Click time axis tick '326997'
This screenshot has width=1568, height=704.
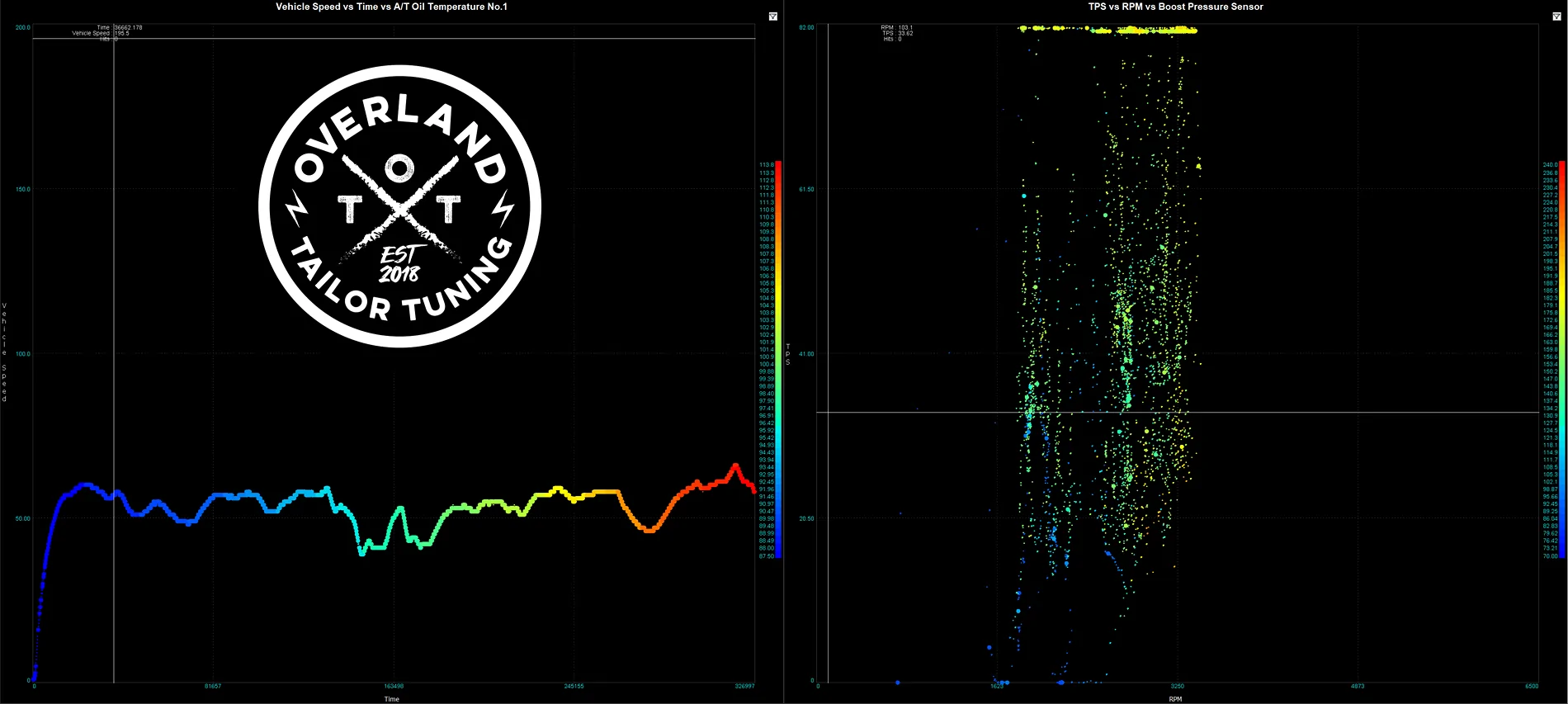(744, 686)
